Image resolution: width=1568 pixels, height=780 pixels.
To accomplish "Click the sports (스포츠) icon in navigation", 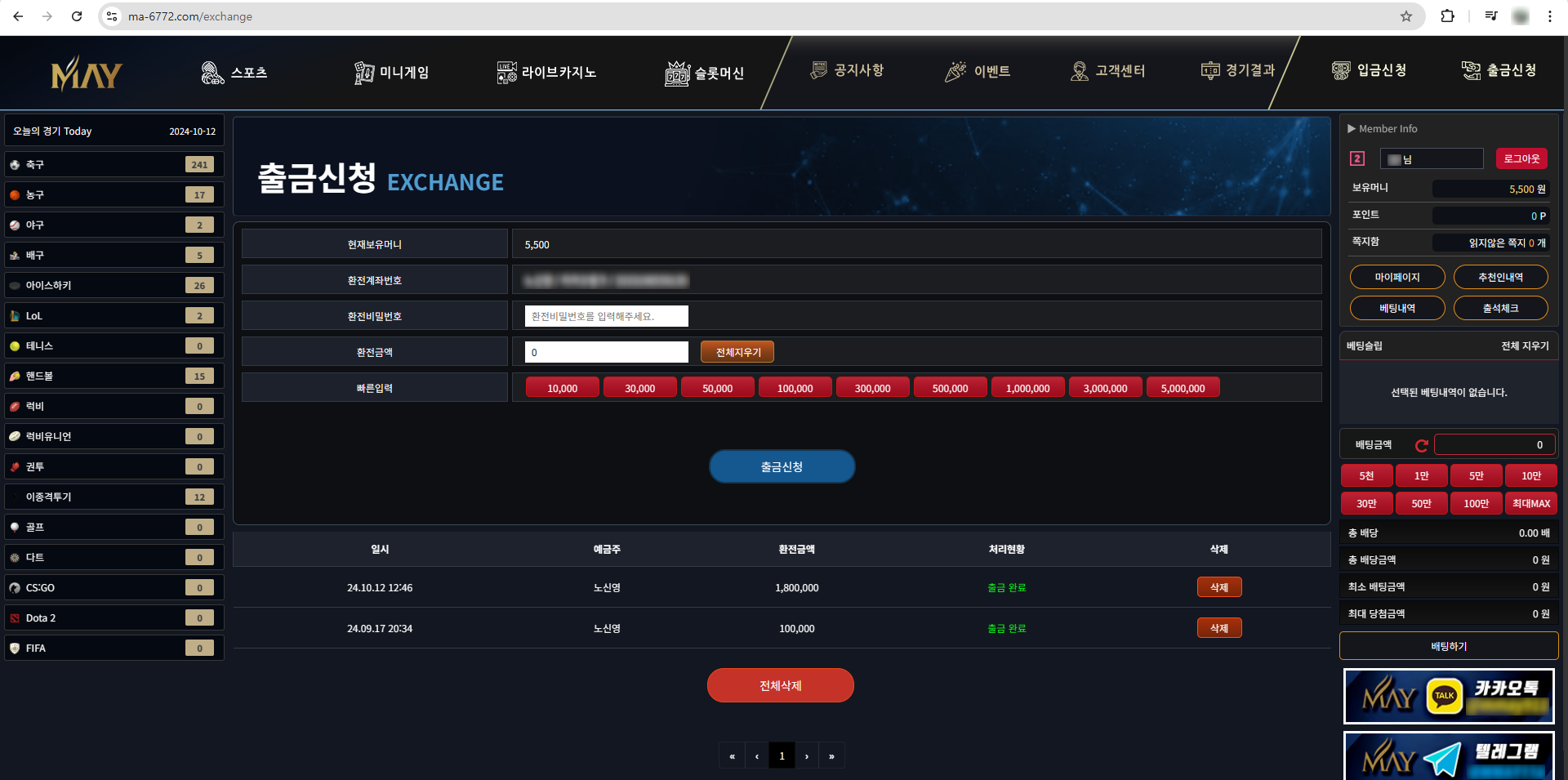I will pyautogui.click(x=212, y=73).
